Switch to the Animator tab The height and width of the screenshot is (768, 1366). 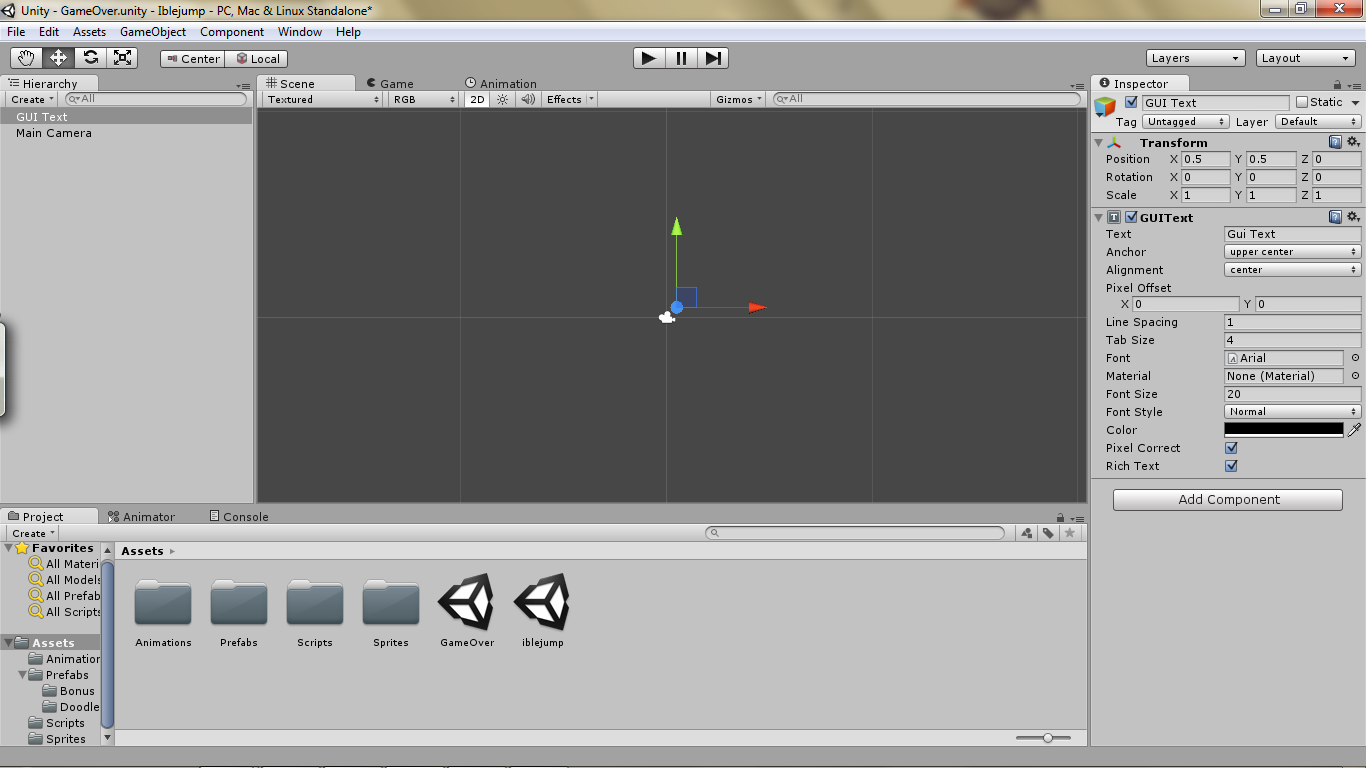click(x=141, y=517)
